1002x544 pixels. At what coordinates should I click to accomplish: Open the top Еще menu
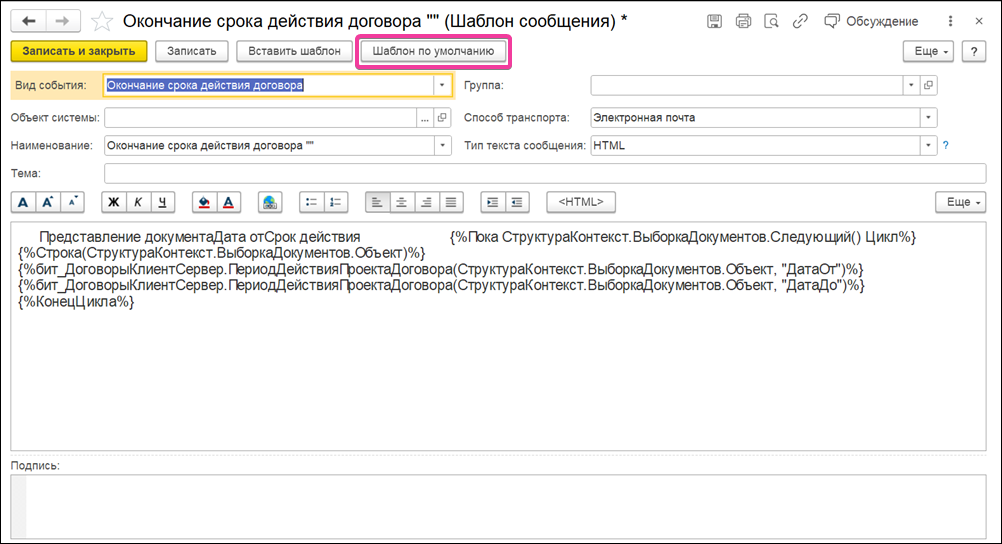pos(929,51)
